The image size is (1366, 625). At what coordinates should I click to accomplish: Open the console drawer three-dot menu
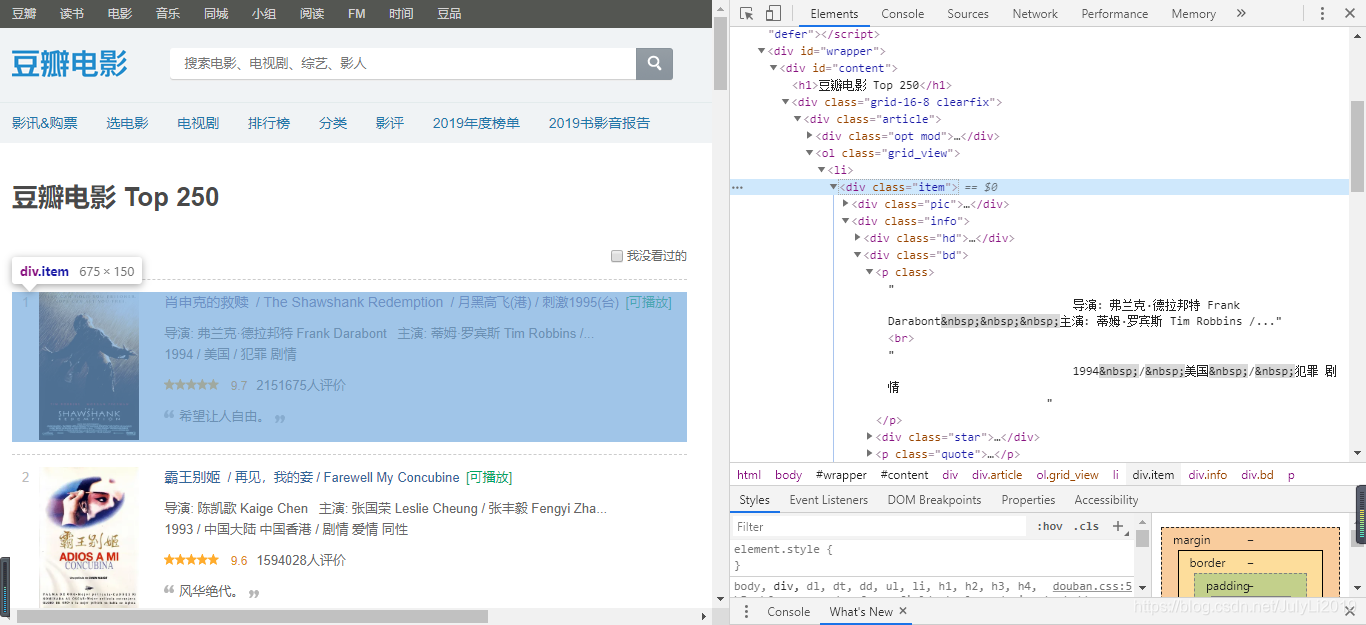tap(746, 611)
